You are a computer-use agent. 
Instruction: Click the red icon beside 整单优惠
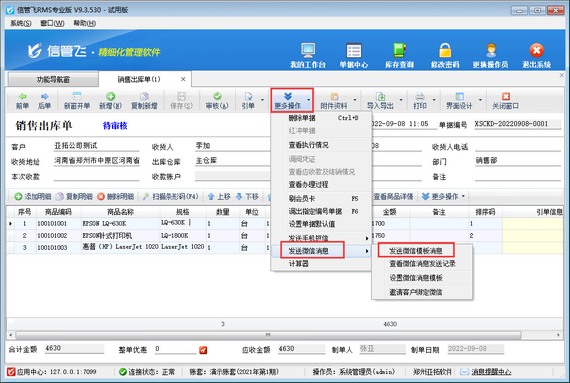pyautogui.click(x=203, y=350)
